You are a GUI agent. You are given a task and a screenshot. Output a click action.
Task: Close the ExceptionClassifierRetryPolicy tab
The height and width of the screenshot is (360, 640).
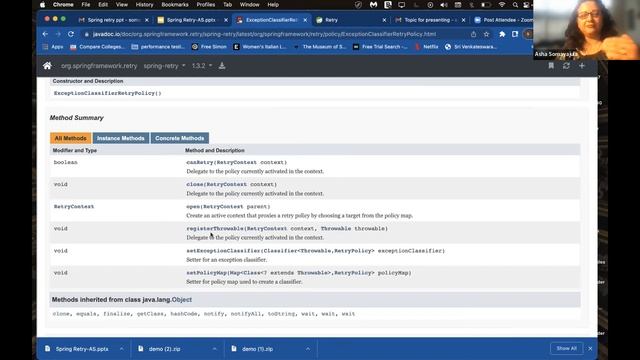click(305, 20)
